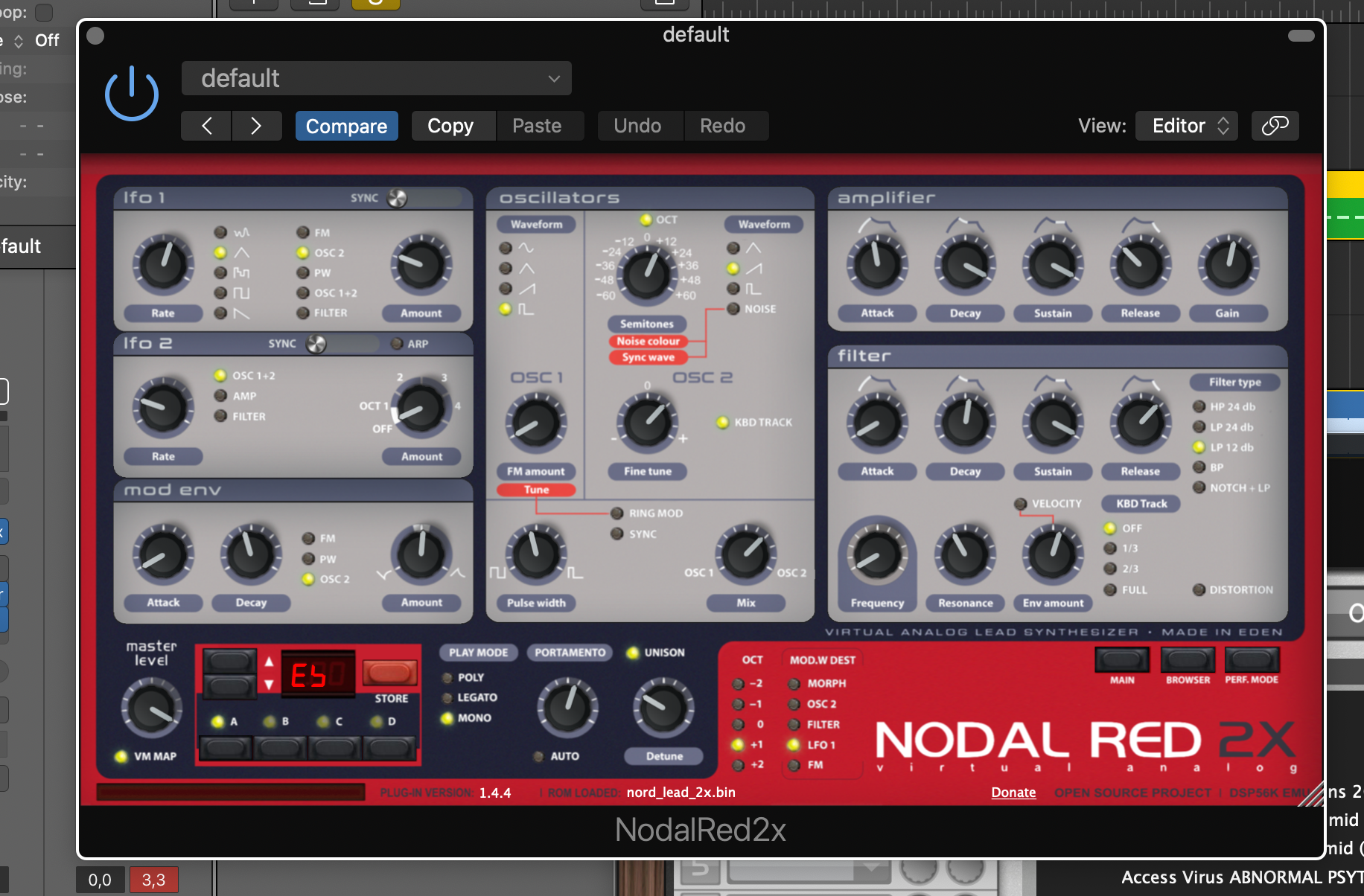The image size is (1364, 896).
Task: Select slot D button
Action: (389, 747)
